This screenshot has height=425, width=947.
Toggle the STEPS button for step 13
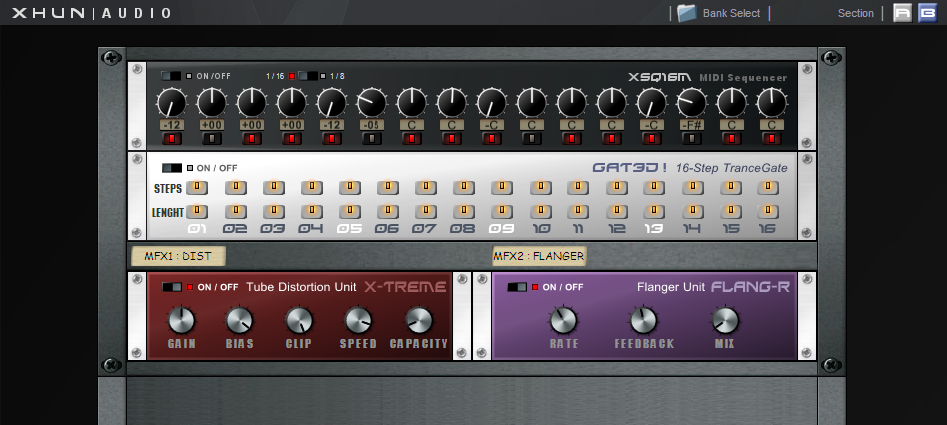coord(654,188)
